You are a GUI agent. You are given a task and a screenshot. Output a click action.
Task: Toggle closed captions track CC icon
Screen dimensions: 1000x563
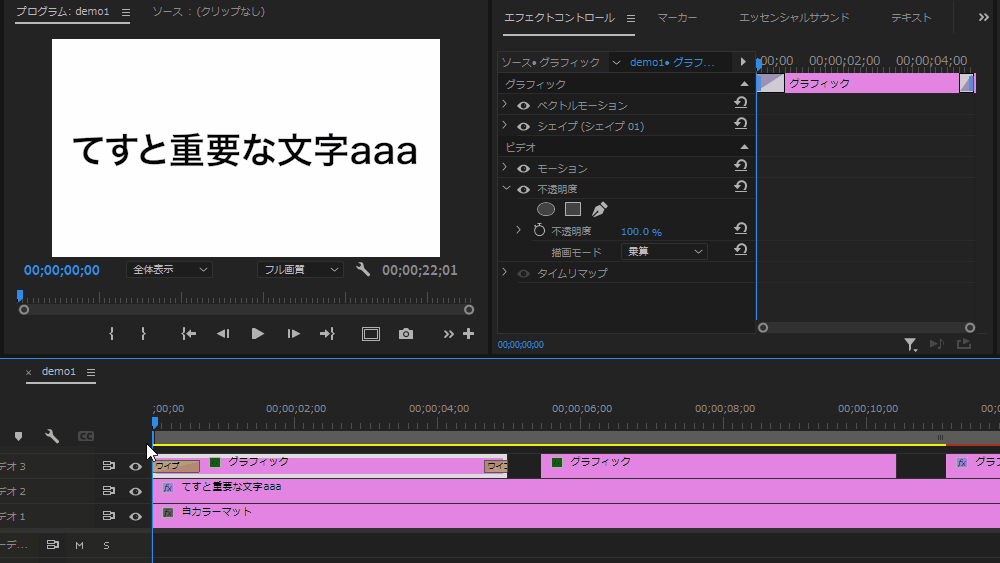[85, 436]
